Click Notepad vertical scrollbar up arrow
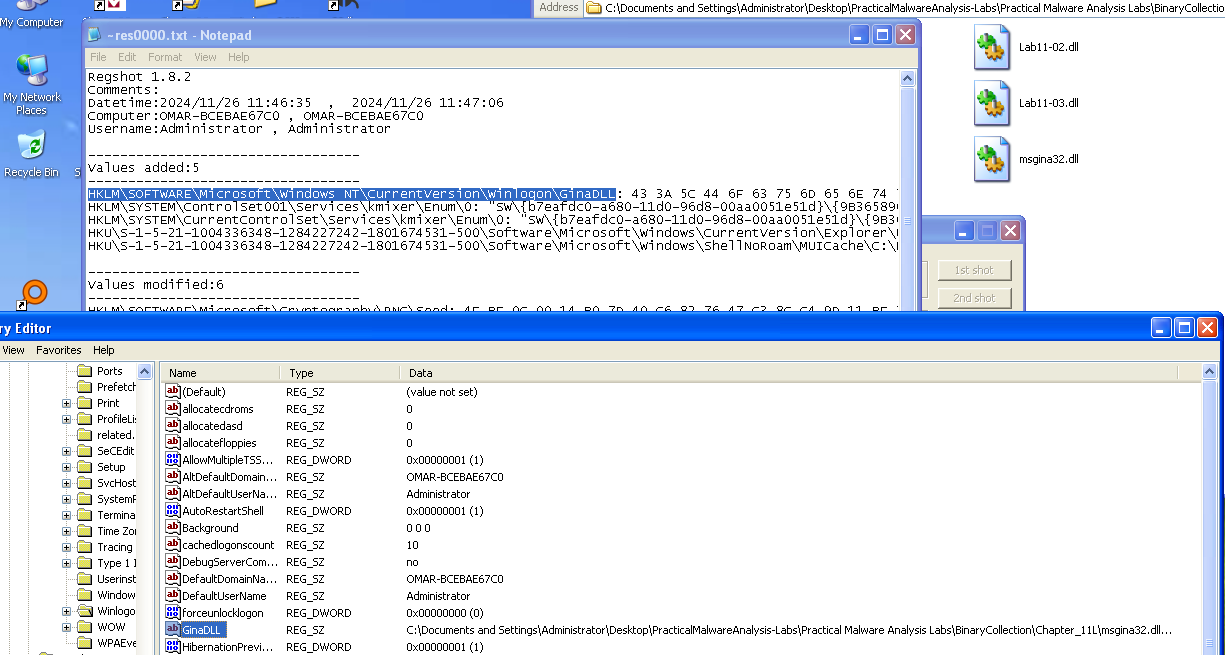 tap(907, 78)
